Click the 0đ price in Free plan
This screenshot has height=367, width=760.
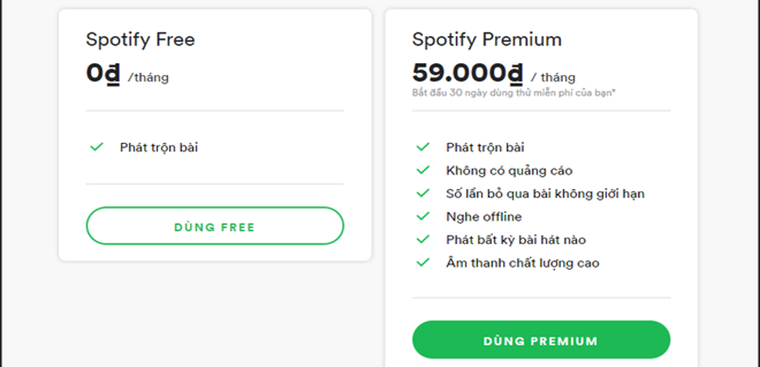coord(103,74)
